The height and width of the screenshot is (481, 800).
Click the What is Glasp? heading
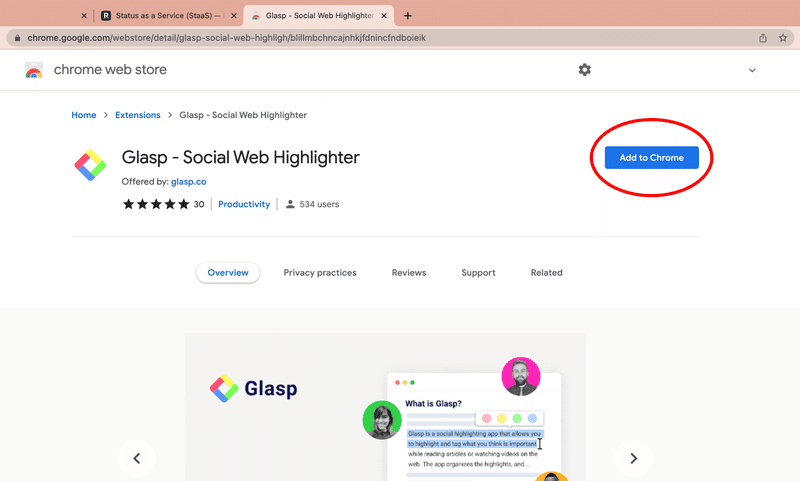tap(433, 403)
